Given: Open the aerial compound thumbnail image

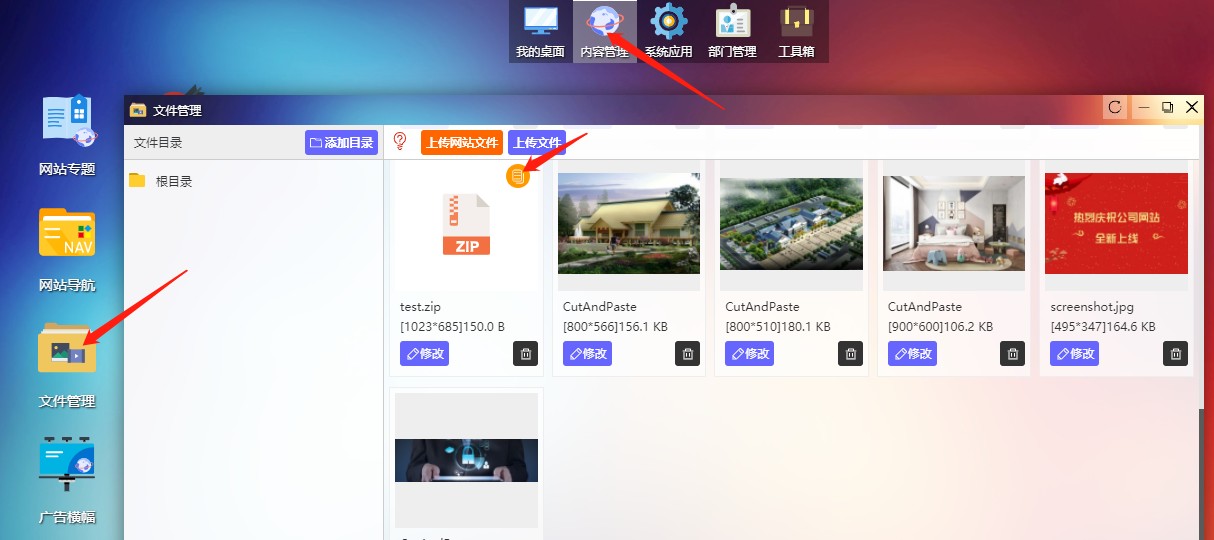Looking at the screenshot, I should pos(791,223).
